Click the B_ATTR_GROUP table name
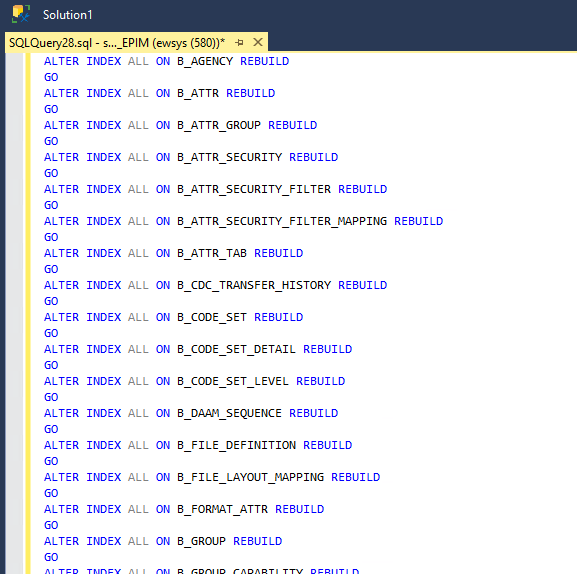The width and height of the screenshot is (577, 574). tap(219, 125)
